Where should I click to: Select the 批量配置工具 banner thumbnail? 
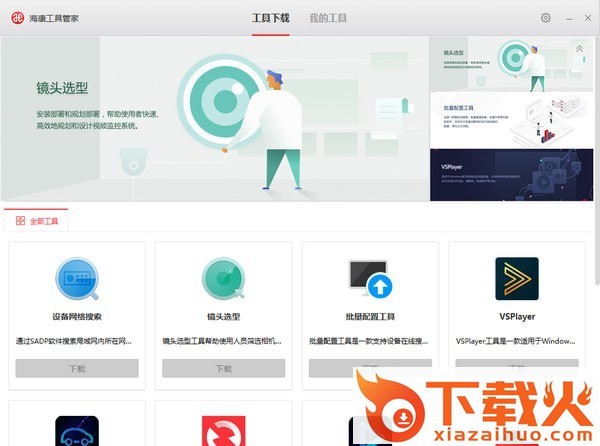(512, 120)
